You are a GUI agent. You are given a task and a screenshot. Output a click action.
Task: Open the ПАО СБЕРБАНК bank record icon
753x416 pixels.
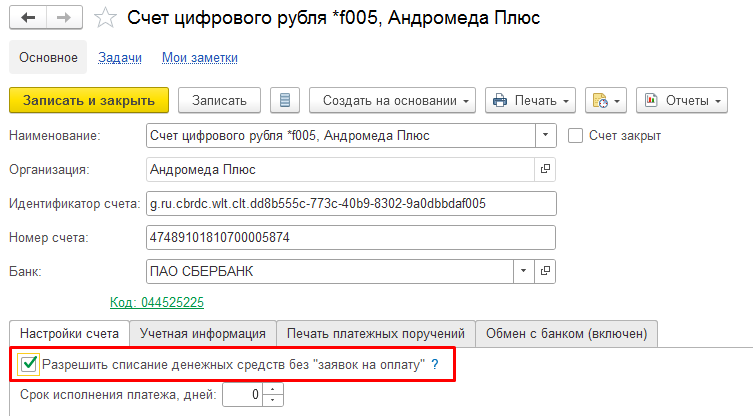pyautogui.click(x=545, y=270)
